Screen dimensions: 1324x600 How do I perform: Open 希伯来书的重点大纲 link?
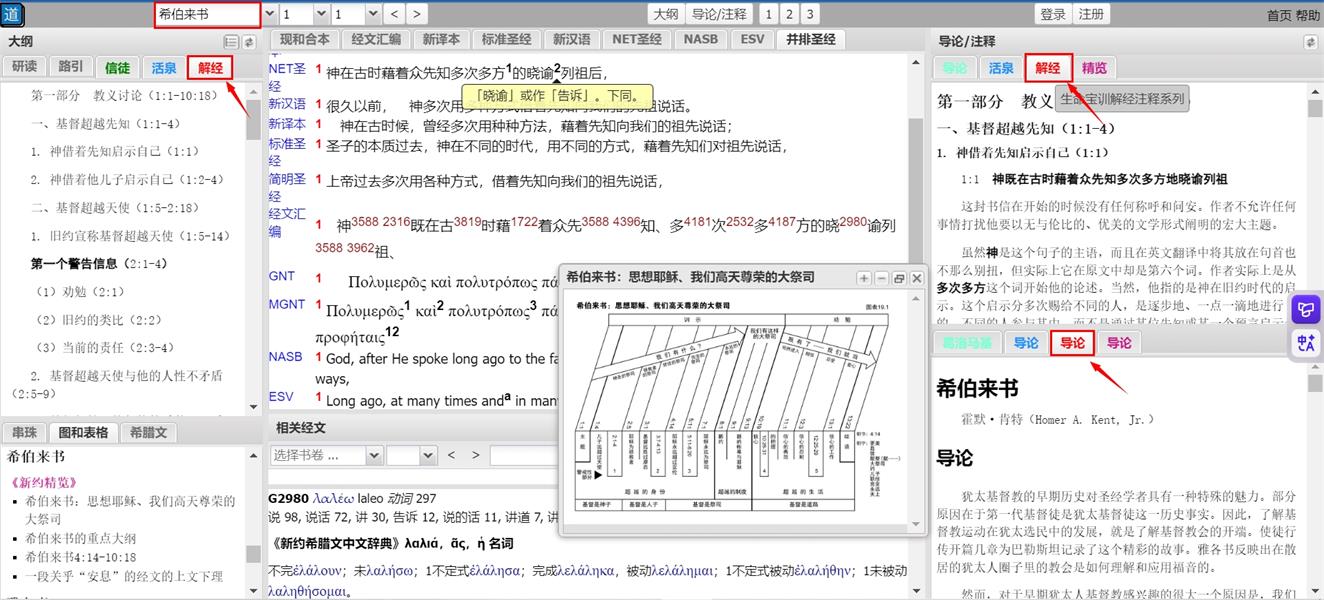pyautogui.click(x=82, y=538)
